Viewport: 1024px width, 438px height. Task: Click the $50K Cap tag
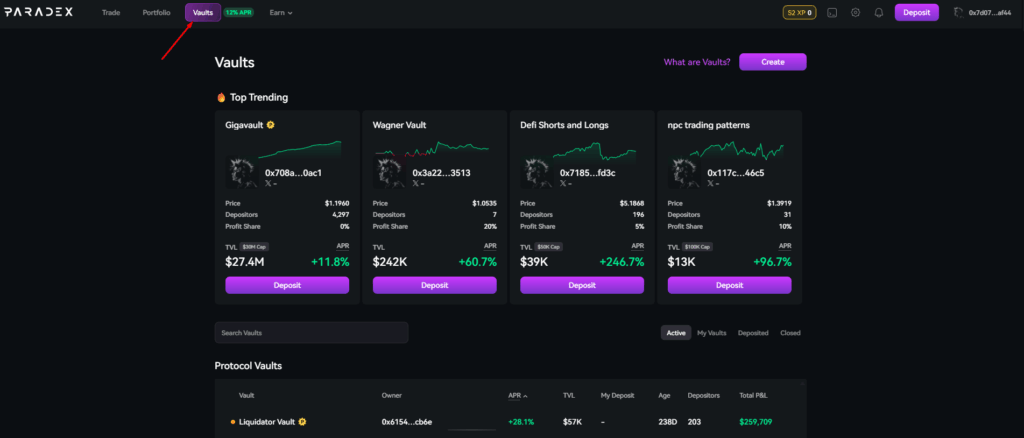(x=549, y=247)
